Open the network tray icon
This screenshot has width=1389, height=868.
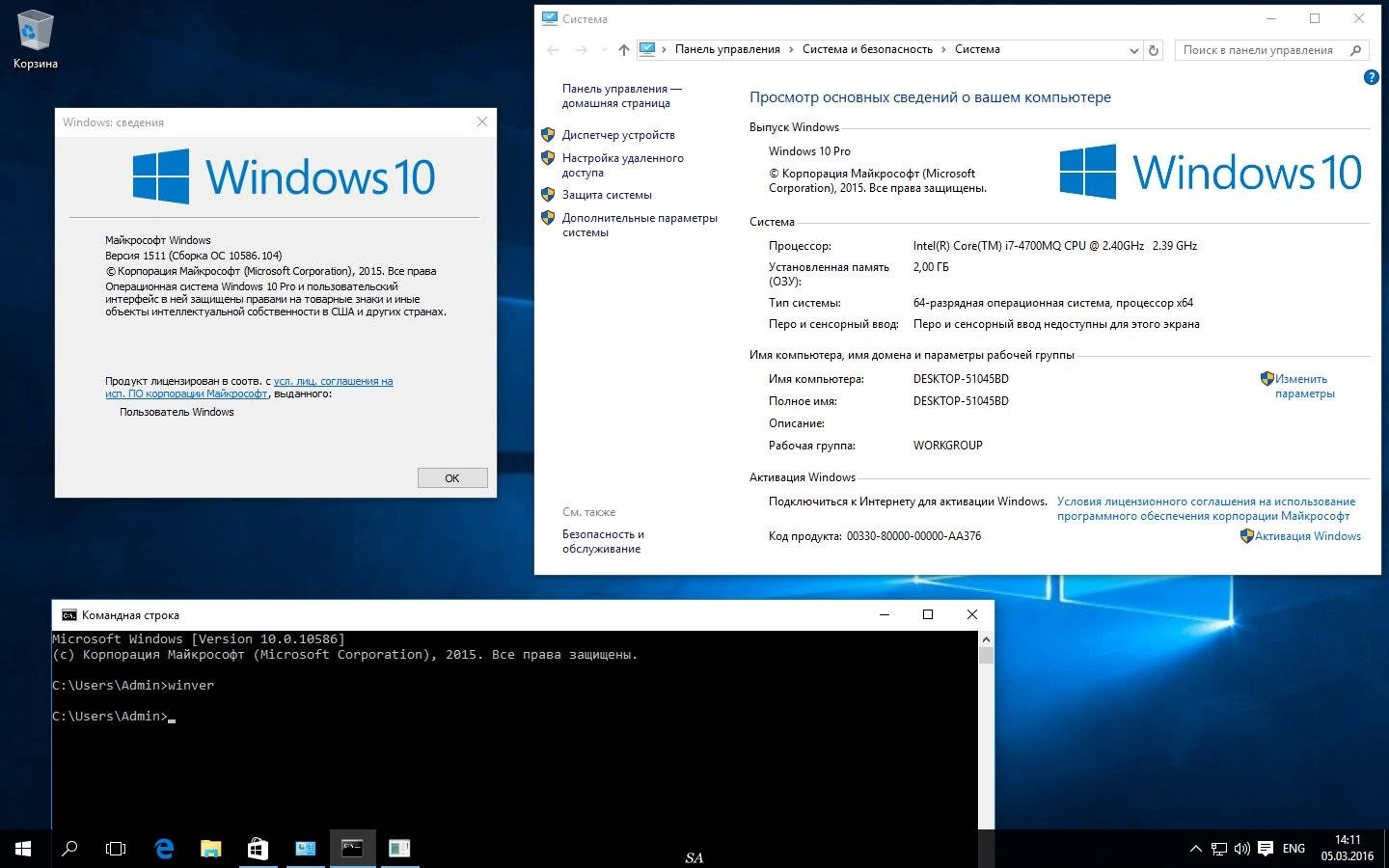tap(1219, 849)
